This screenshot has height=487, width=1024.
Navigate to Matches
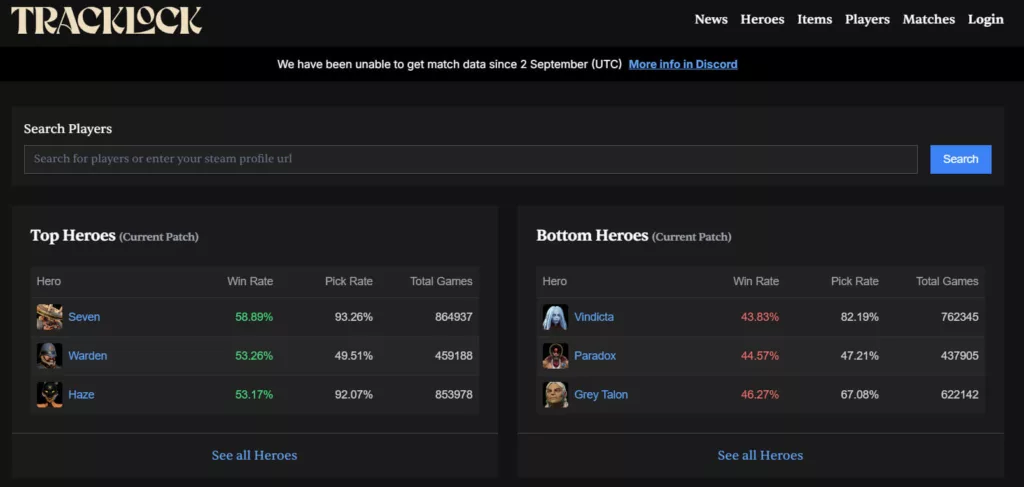tap(929, 20)
